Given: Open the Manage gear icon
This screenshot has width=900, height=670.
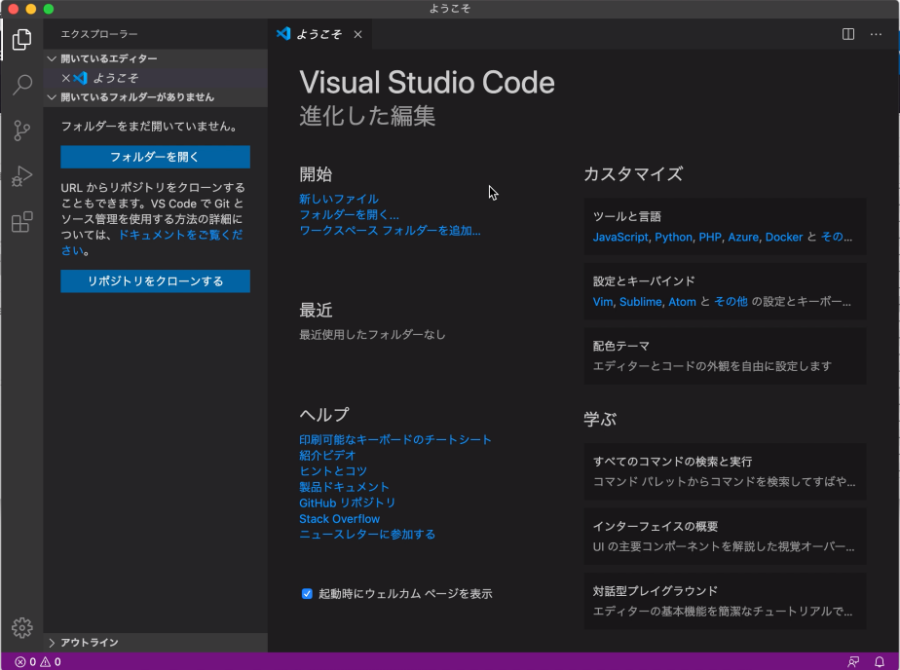Looking at the screenshot, I should [x=22, y=628].
